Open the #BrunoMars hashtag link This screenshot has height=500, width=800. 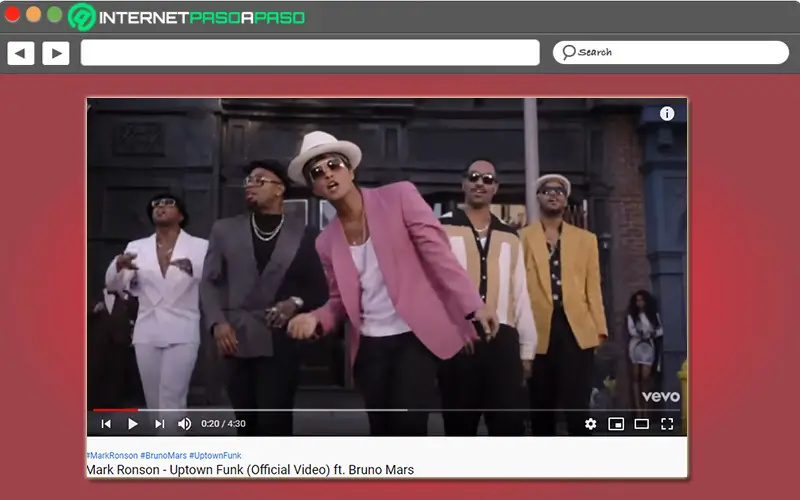pos(163,455)
